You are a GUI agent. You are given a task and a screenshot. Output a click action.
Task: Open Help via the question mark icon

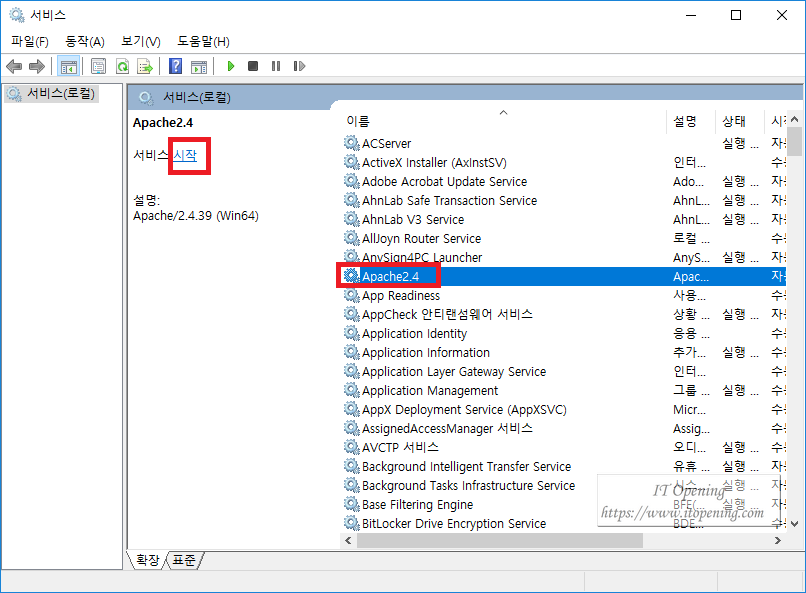[x=175, y=66]
